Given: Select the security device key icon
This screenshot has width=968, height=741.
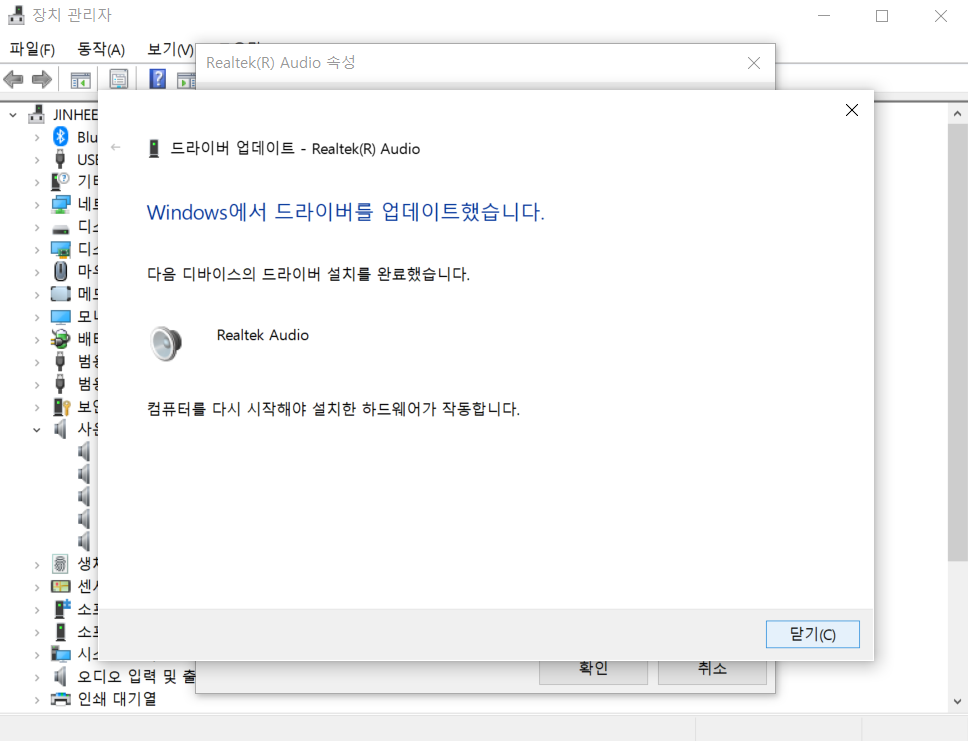Looking at the screenshot, I should (x=60, y=406).
